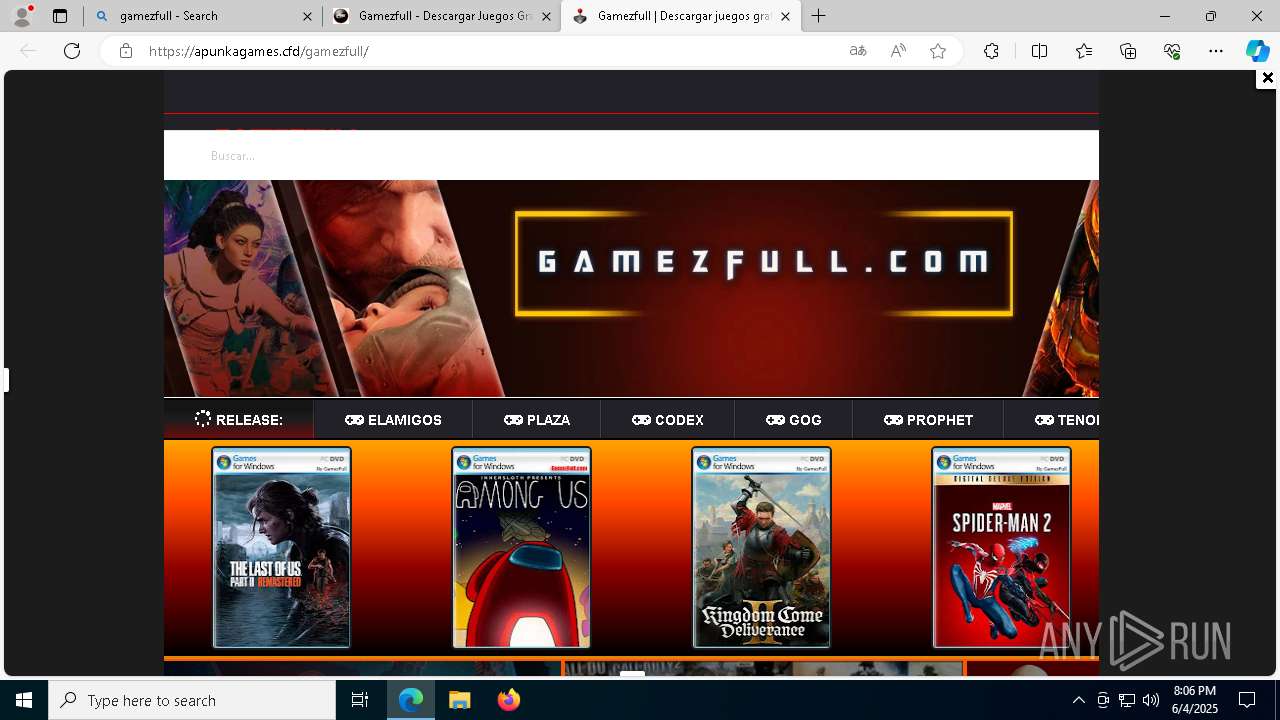Open CODEX release category

[x=668, y=419]
